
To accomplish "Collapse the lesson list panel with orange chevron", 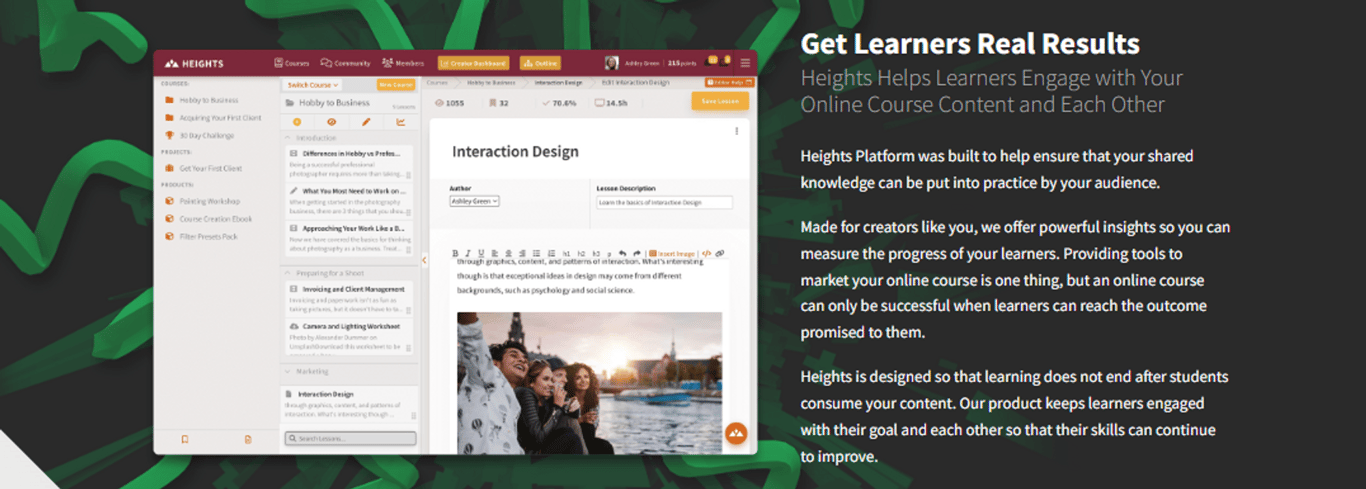I will tap(424, 260).
